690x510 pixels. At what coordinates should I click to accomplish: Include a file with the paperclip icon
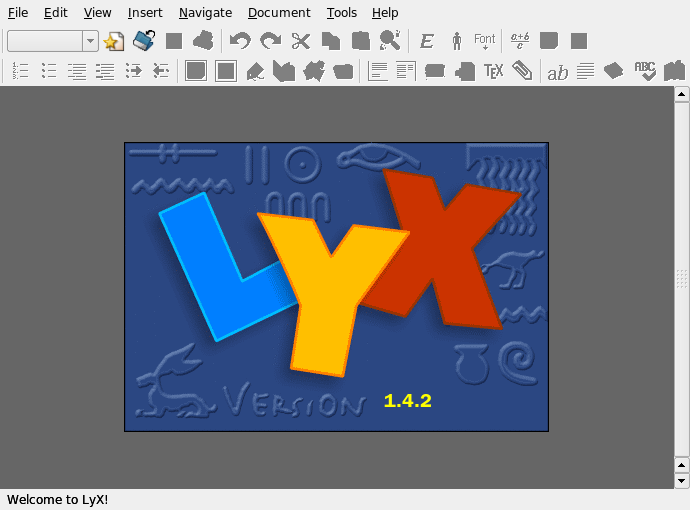tap(522, 70)
